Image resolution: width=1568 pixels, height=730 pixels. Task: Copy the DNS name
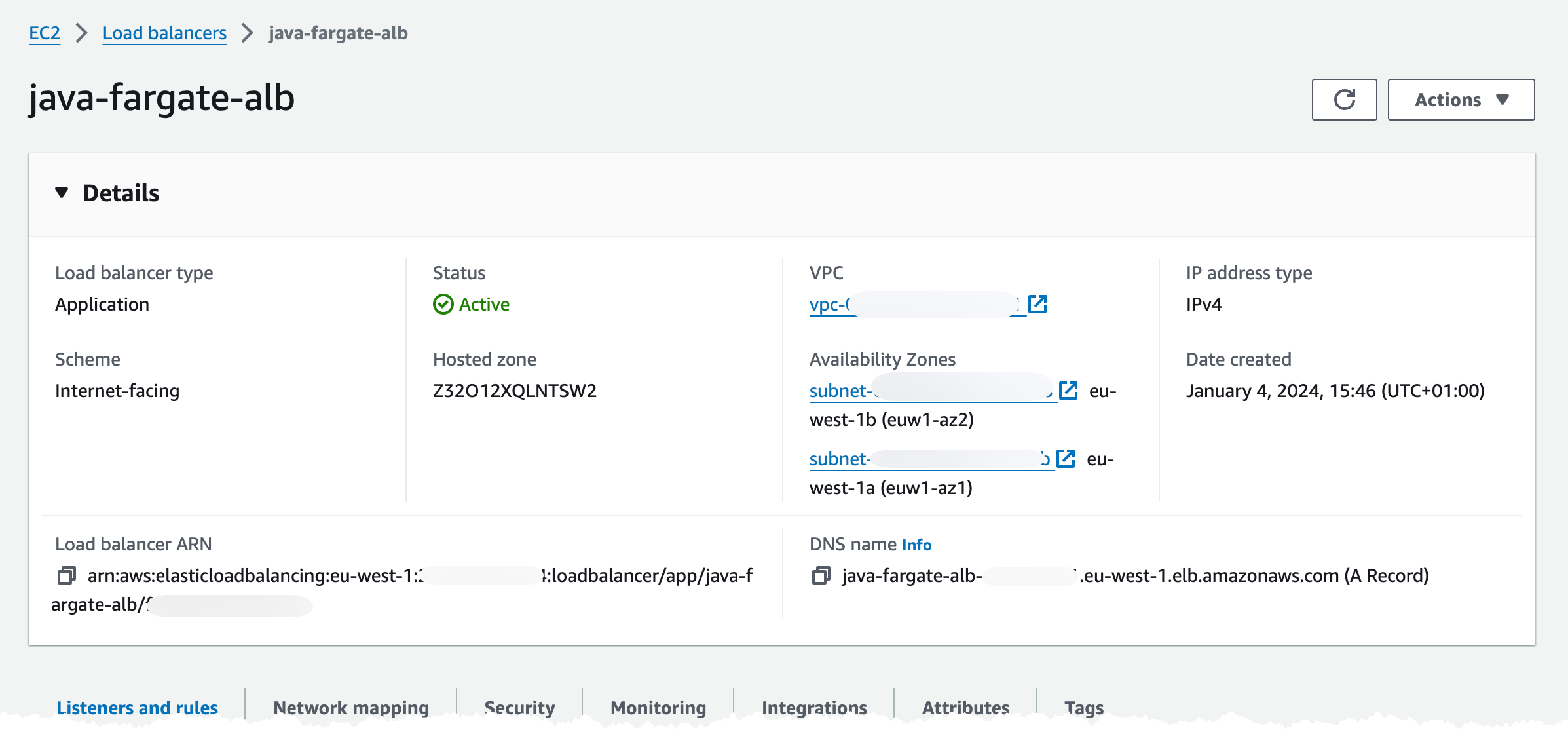click(x=821, y=575)
